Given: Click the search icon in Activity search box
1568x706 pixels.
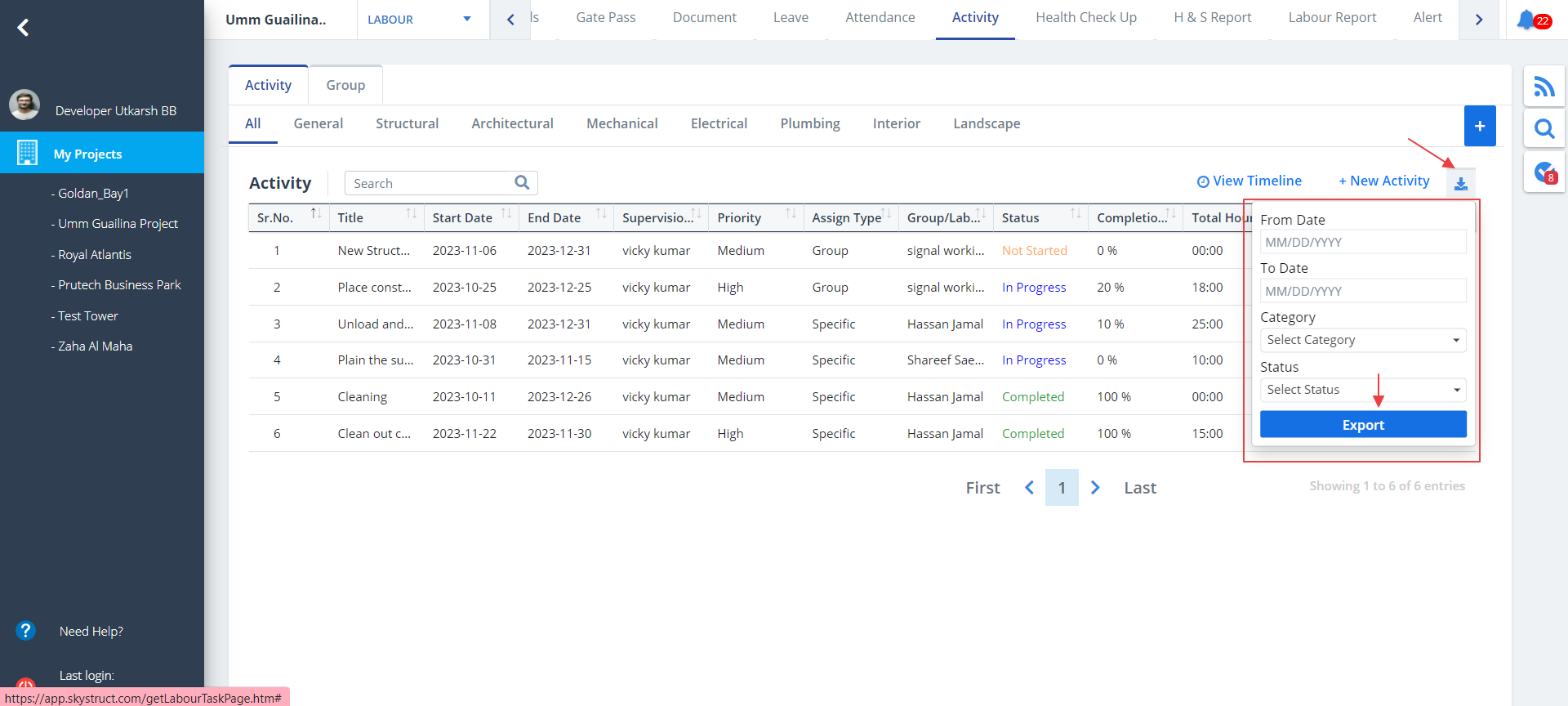Looking at the screenshot, I should [x=522, y=183].
